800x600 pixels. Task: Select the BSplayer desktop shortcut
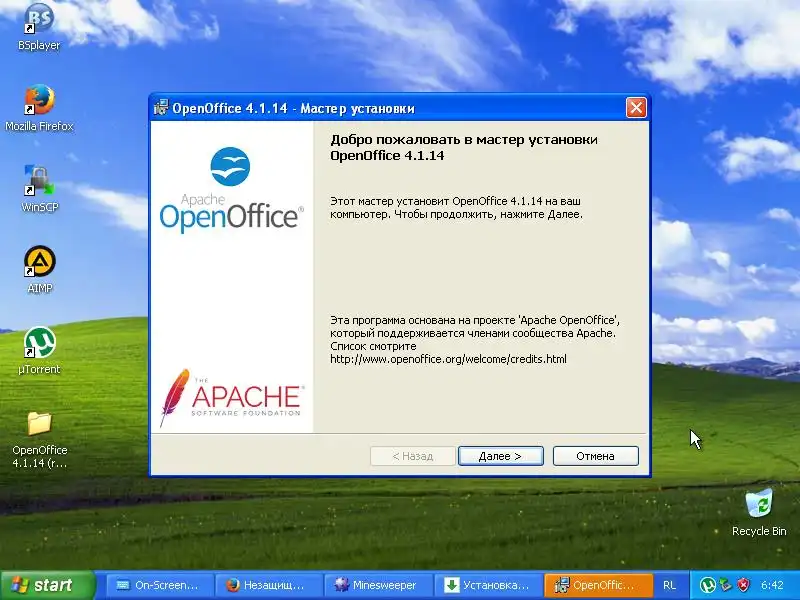coord(39,27)
